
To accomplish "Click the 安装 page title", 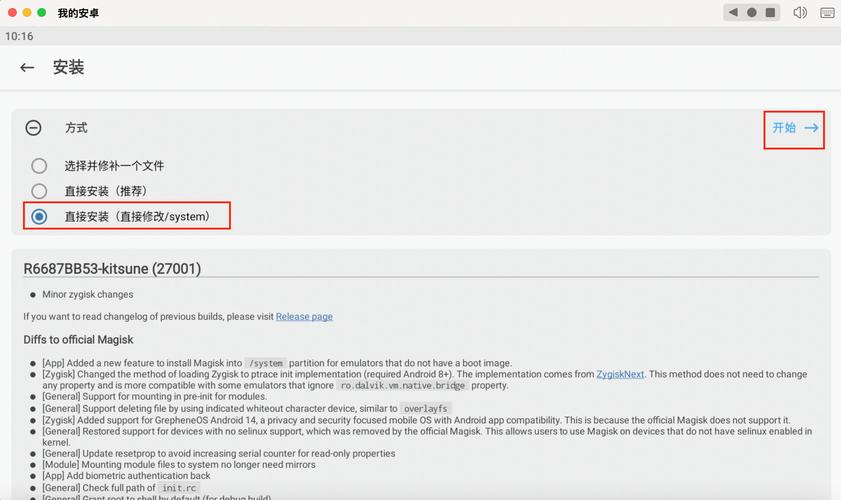I will coord(68,68).
